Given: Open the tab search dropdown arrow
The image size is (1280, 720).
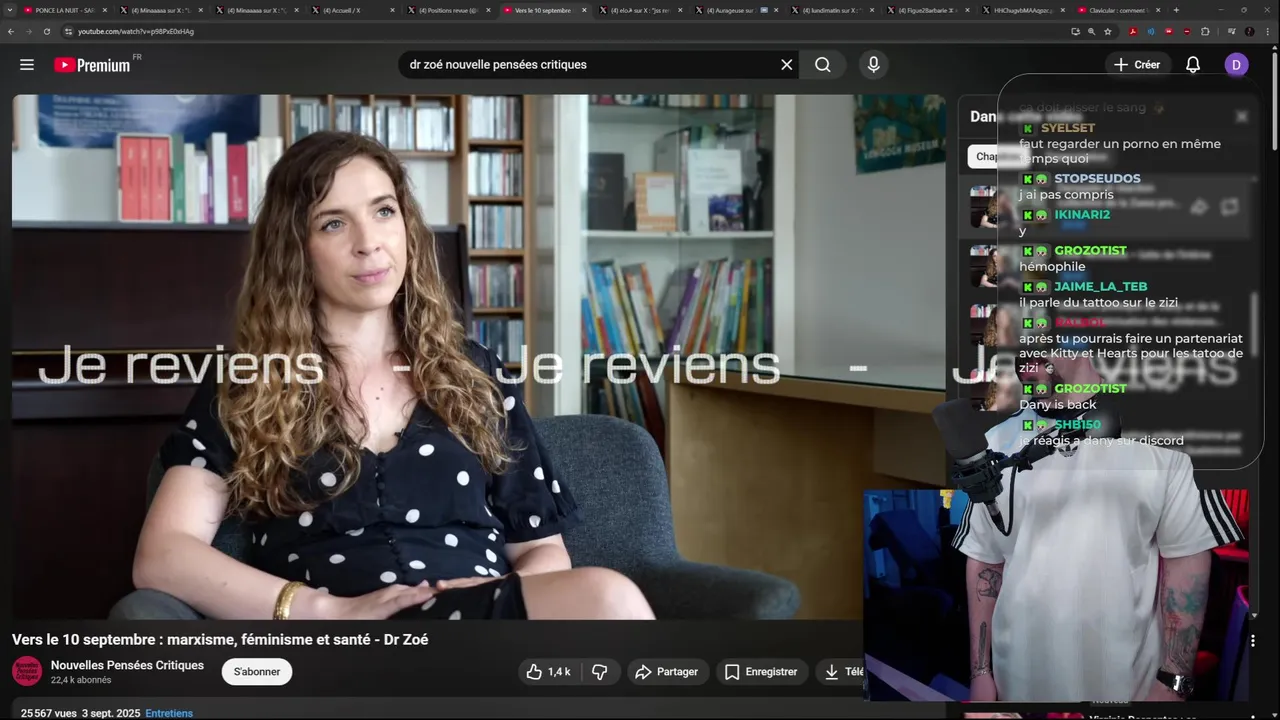Looking at the screenshot, I should click(x=8, y=10).
